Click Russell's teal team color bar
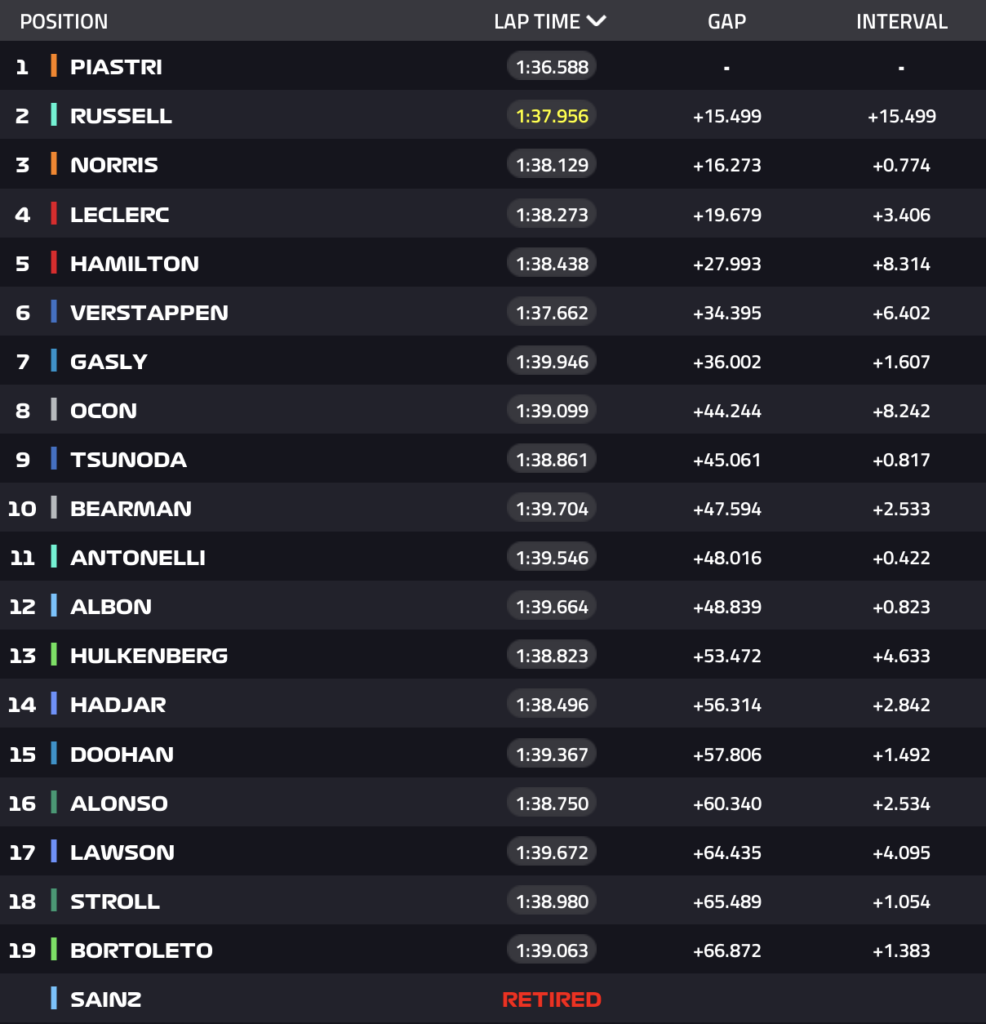Image resolution: width=986 pixels, height=1024 pixels. (54, 116)
